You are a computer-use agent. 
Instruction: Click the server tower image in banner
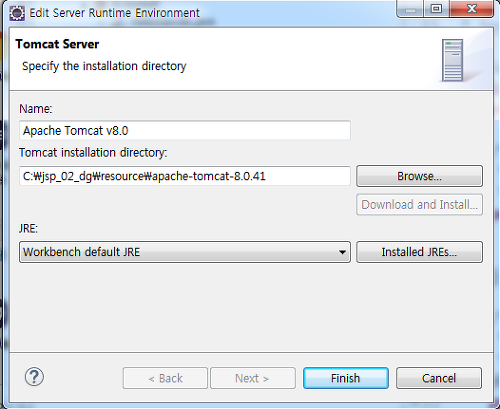[452, 60]
